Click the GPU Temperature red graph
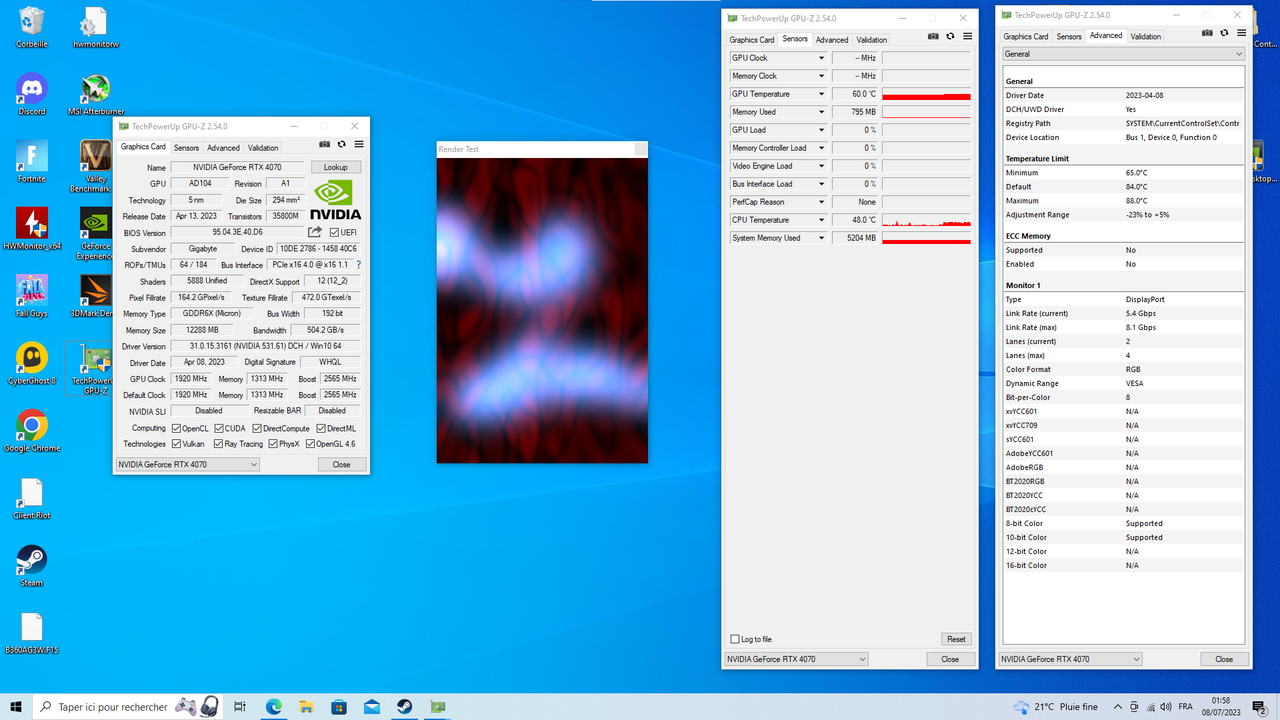1280x720 pixels. click(x=926, y=94)
